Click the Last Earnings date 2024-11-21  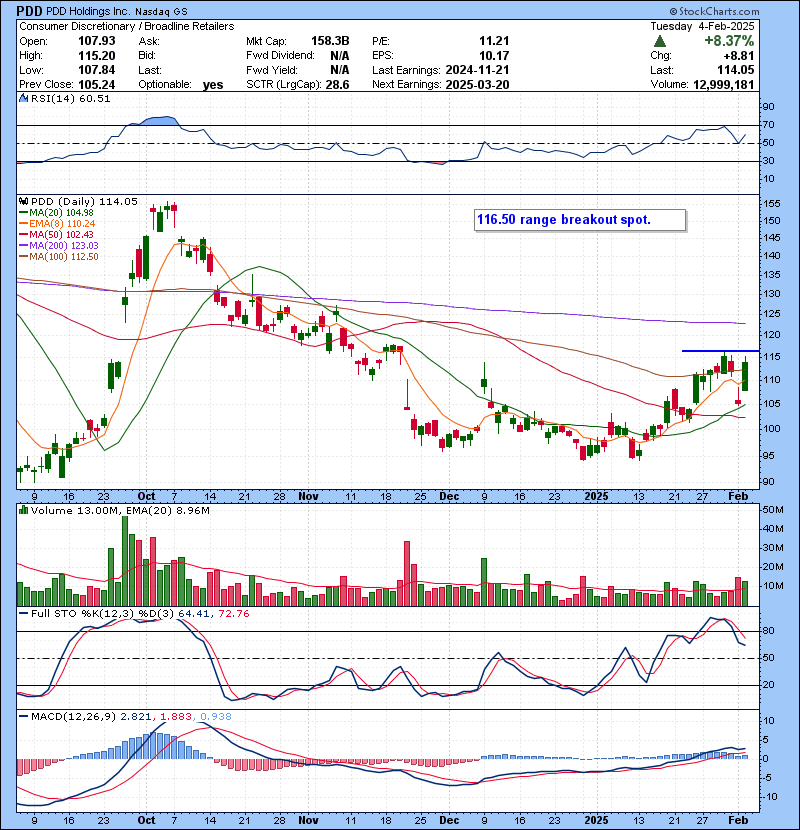pyautogui.click(x=477, y=70)
